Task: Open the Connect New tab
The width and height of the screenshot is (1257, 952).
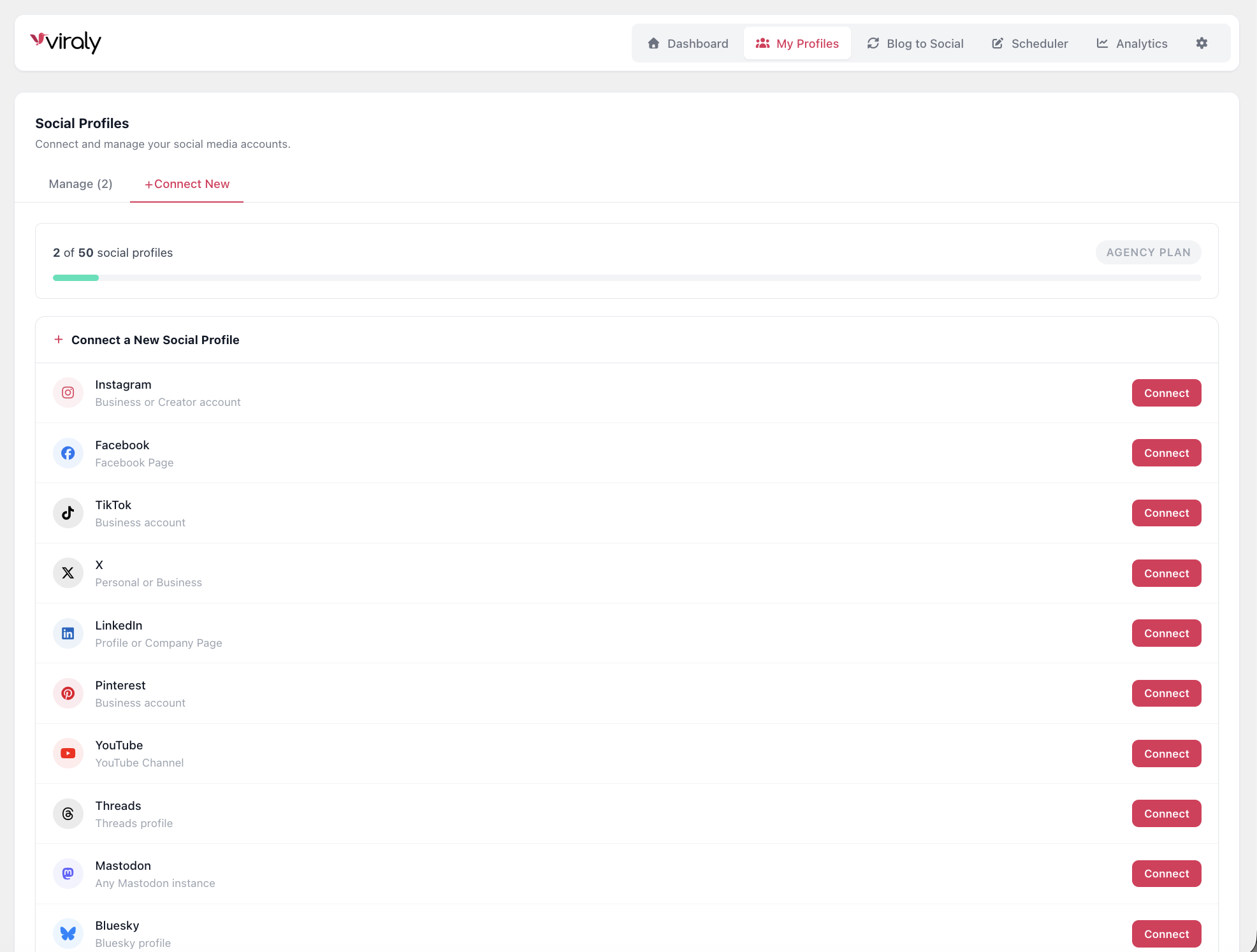Action: [x=186, y=184]
